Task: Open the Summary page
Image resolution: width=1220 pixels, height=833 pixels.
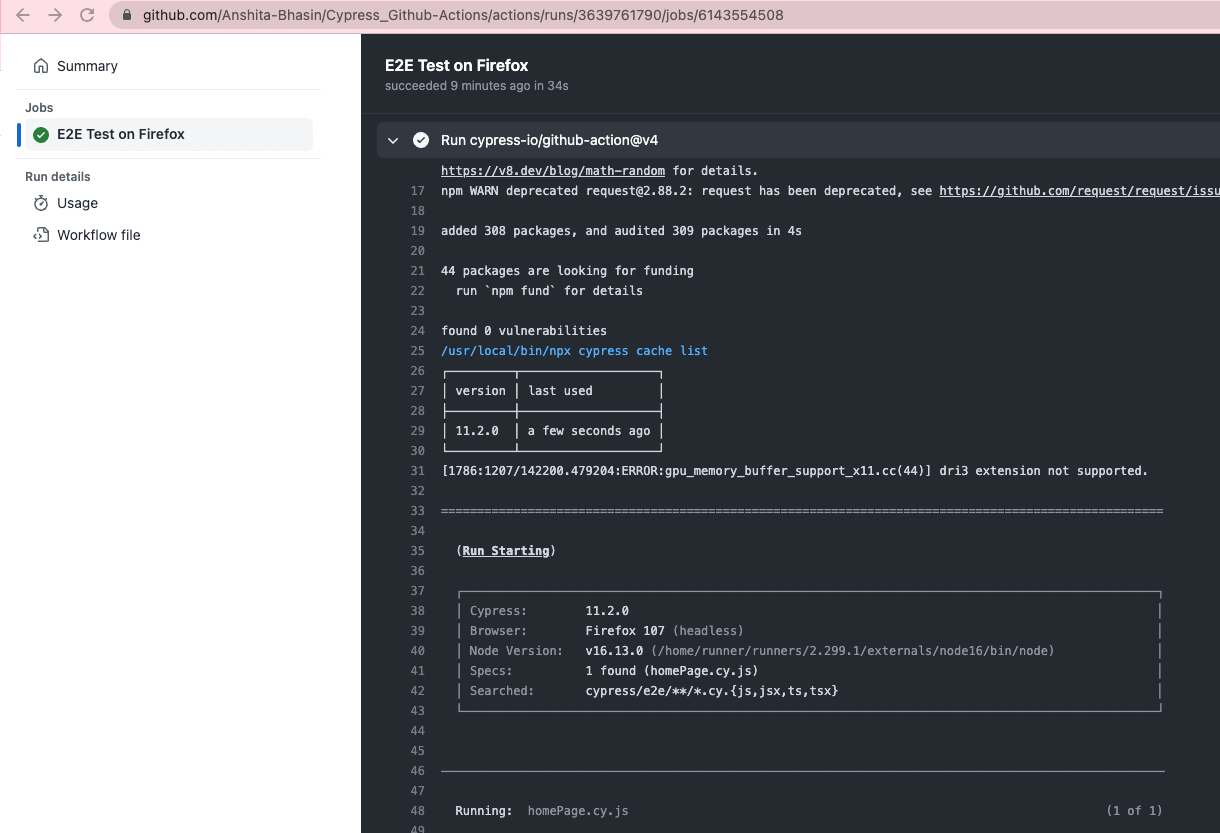Action: coord(85,65)
